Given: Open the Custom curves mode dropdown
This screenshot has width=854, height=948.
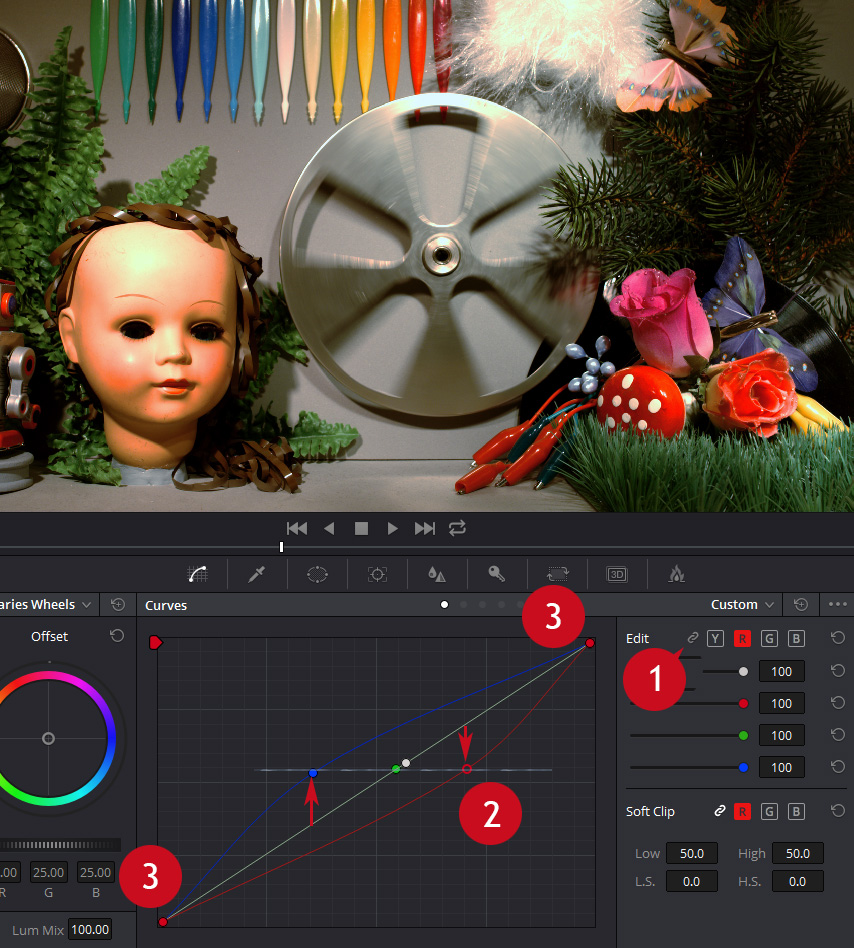Looking at the screenshot, I should pyautogui.click(x=742, y=605).
